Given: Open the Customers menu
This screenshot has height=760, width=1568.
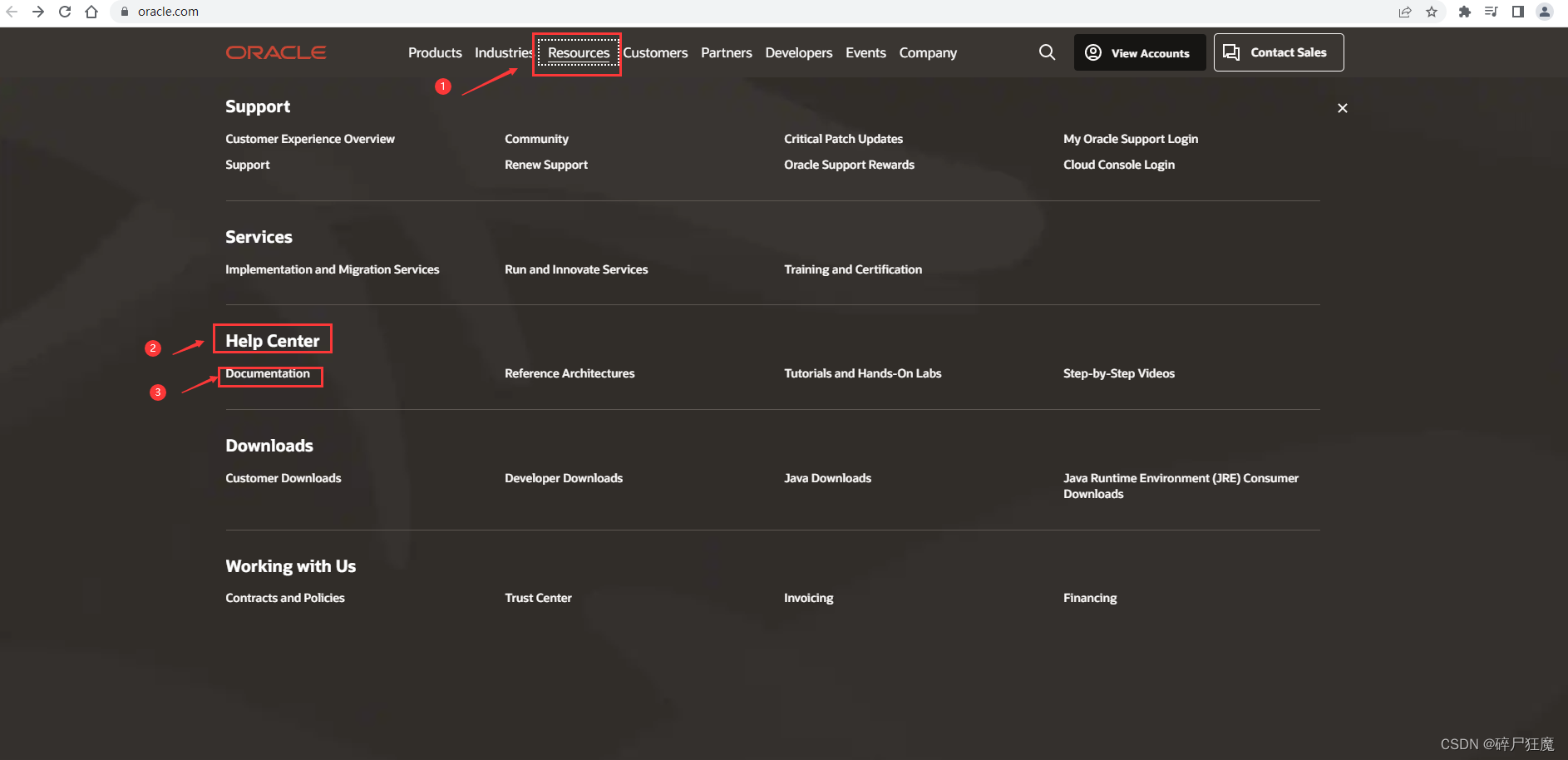Looking at the screenshot, I should [655, 52].
